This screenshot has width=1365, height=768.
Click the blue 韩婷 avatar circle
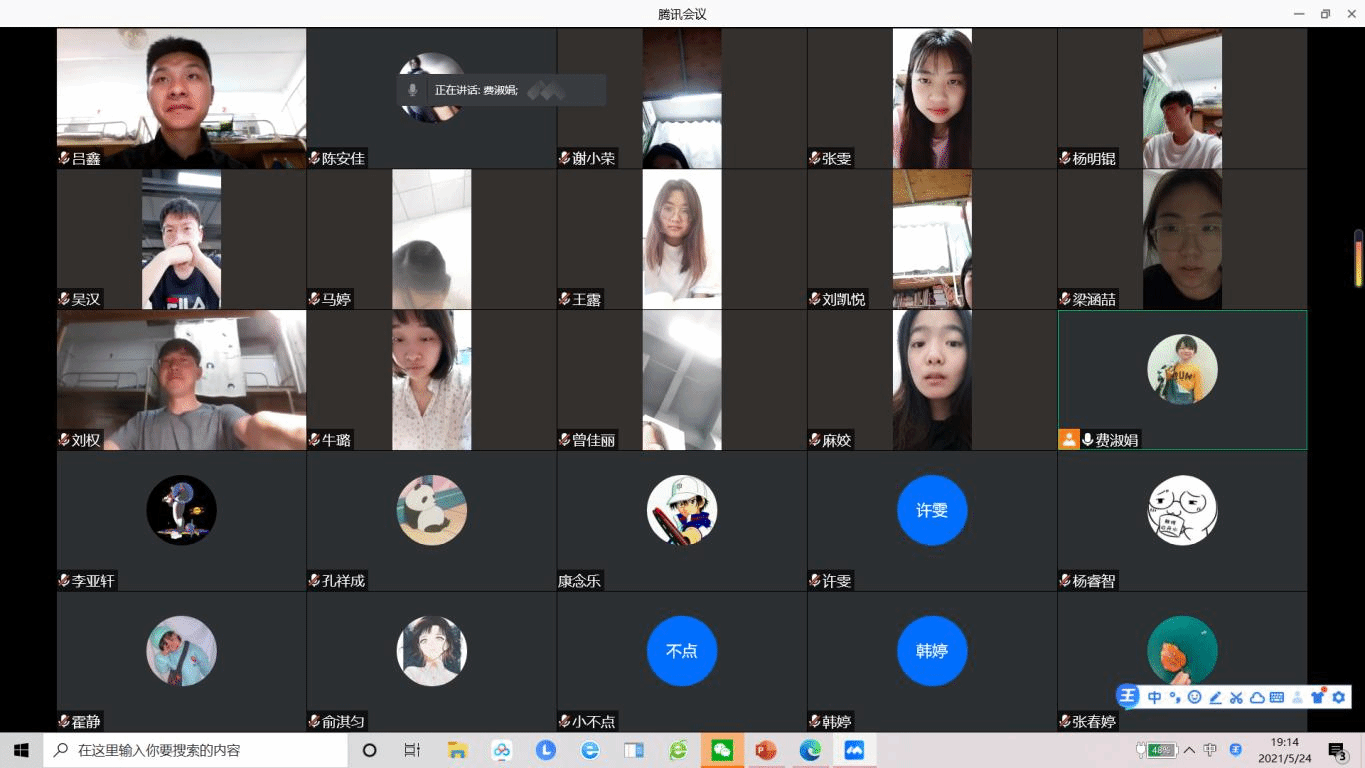[x=932, y=651]
